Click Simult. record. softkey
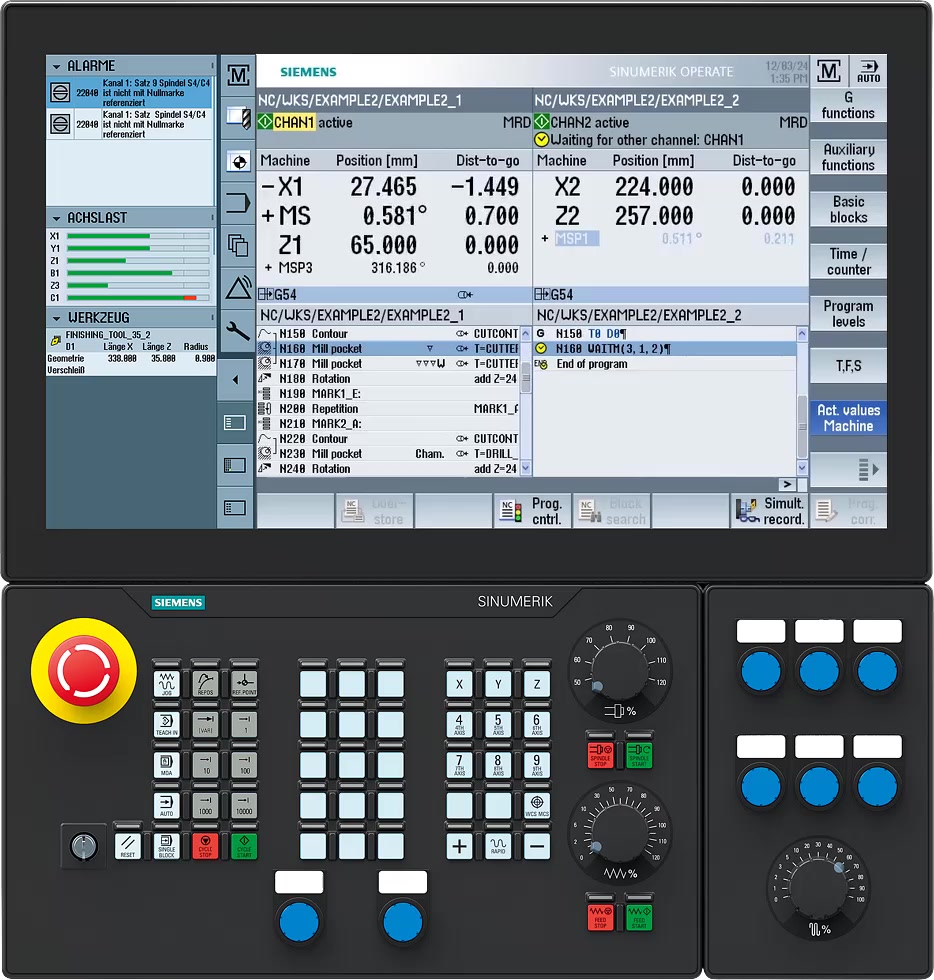This screenshot has height=980, width=934. pyautogui.click(x=769, y=511)
